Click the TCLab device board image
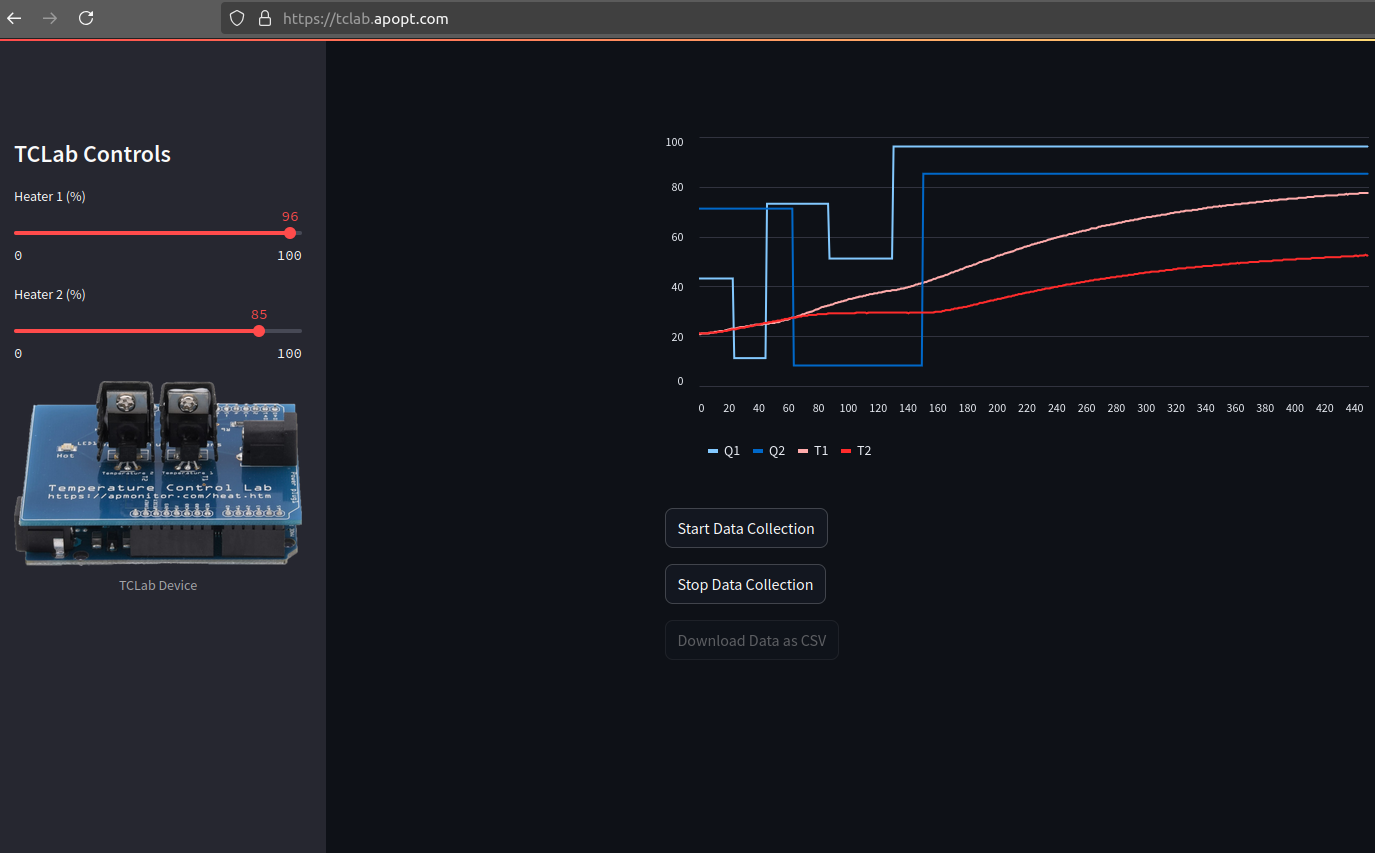The image size is (1375, 853). click(x=158, y=475)
